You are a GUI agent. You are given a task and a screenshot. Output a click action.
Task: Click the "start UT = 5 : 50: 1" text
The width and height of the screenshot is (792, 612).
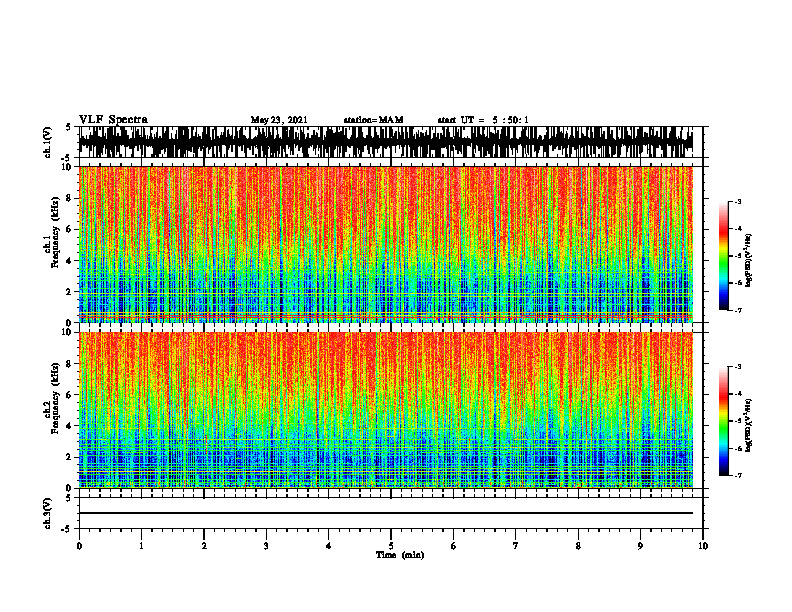coord(483,120)
